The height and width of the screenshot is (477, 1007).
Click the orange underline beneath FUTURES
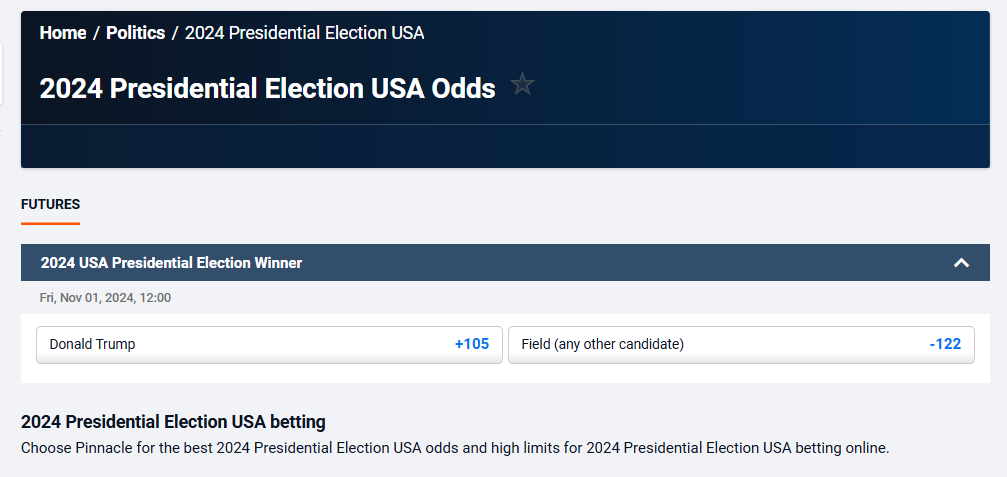pyautogui.click(x=50, y=223)
